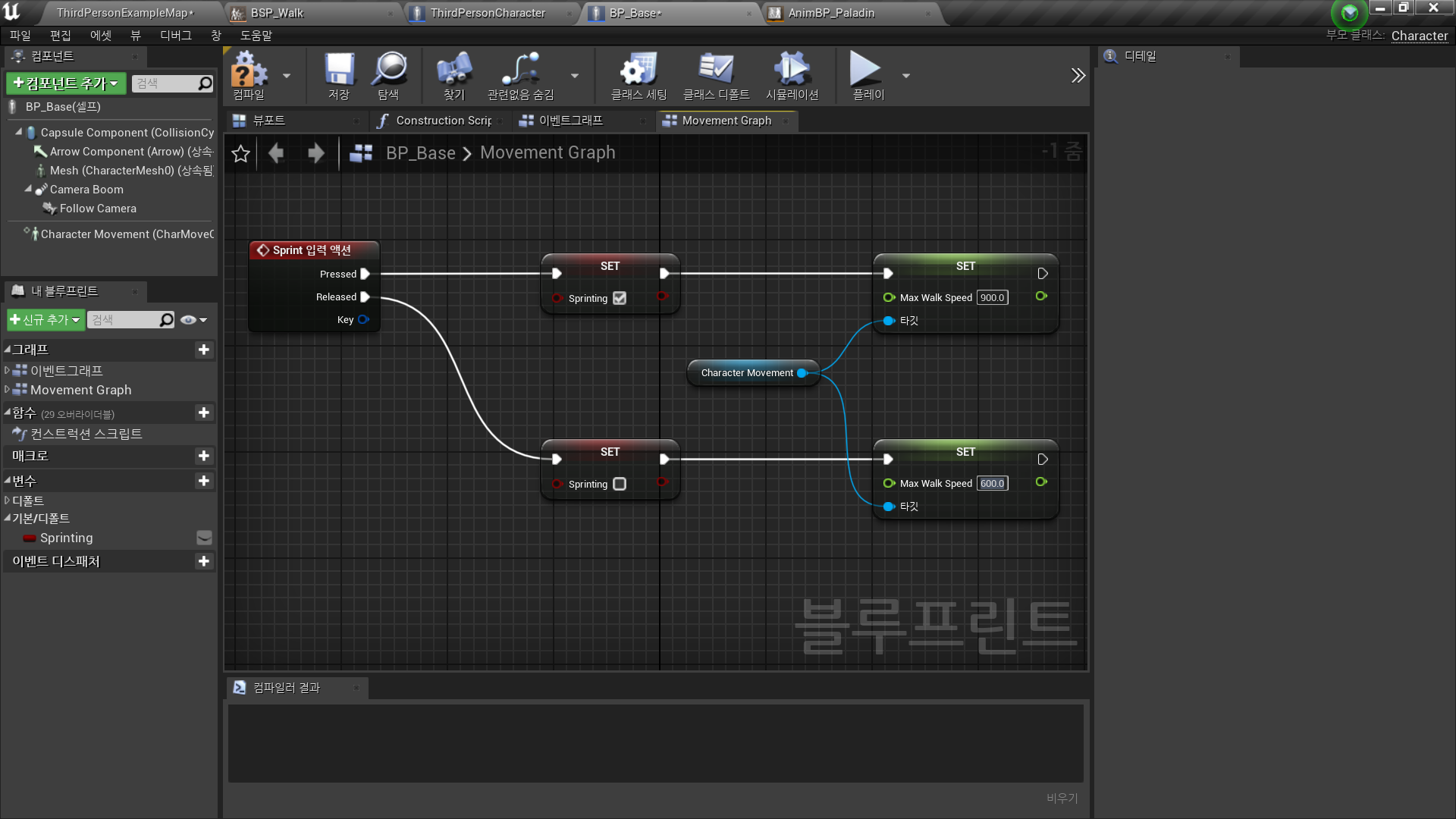The image size is (1456, 819).
Task: Uncheck Sprinting in upper SET node
Action: (x=620, y=298)
